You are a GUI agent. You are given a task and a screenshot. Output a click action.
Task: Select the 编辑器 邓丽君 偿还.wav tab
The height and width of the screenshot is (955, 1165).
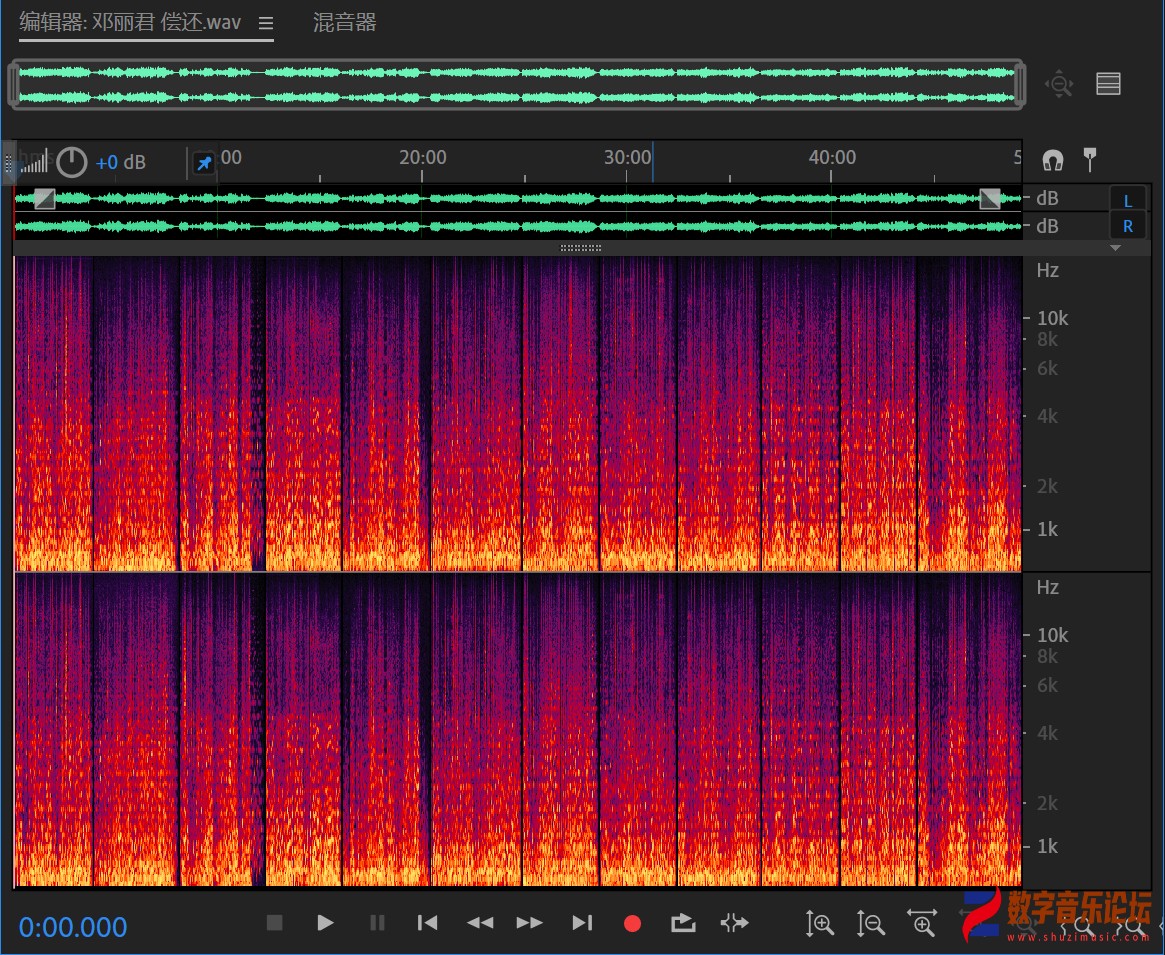(x=130, y=23)
